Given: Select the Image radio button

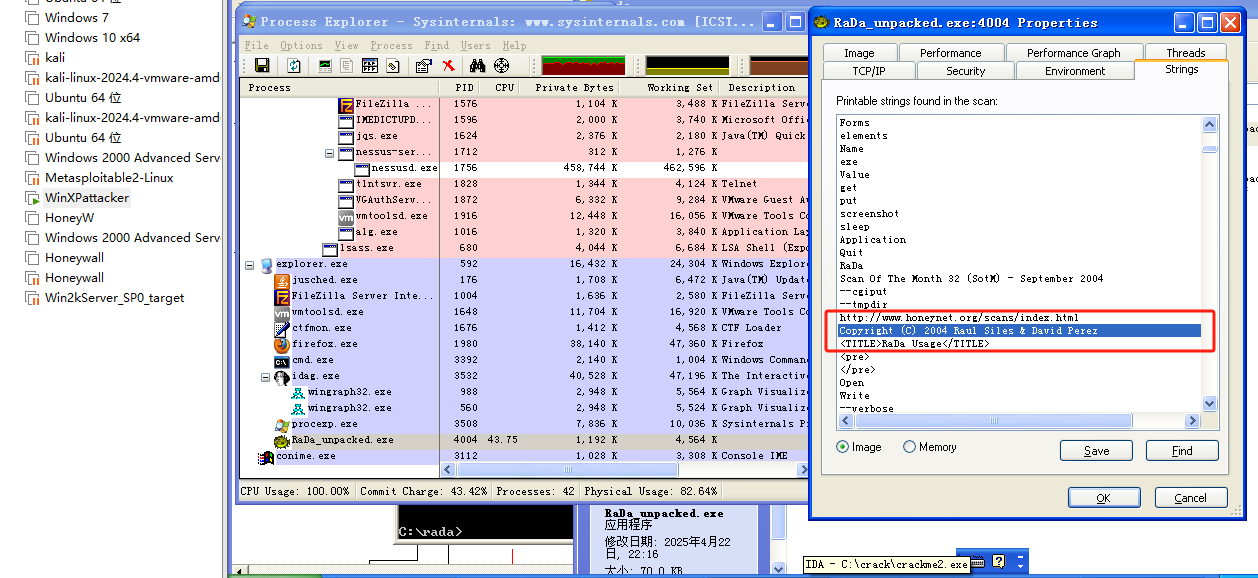Looking at the screenshot, I should pyautogui.click(x=842, y=447).
